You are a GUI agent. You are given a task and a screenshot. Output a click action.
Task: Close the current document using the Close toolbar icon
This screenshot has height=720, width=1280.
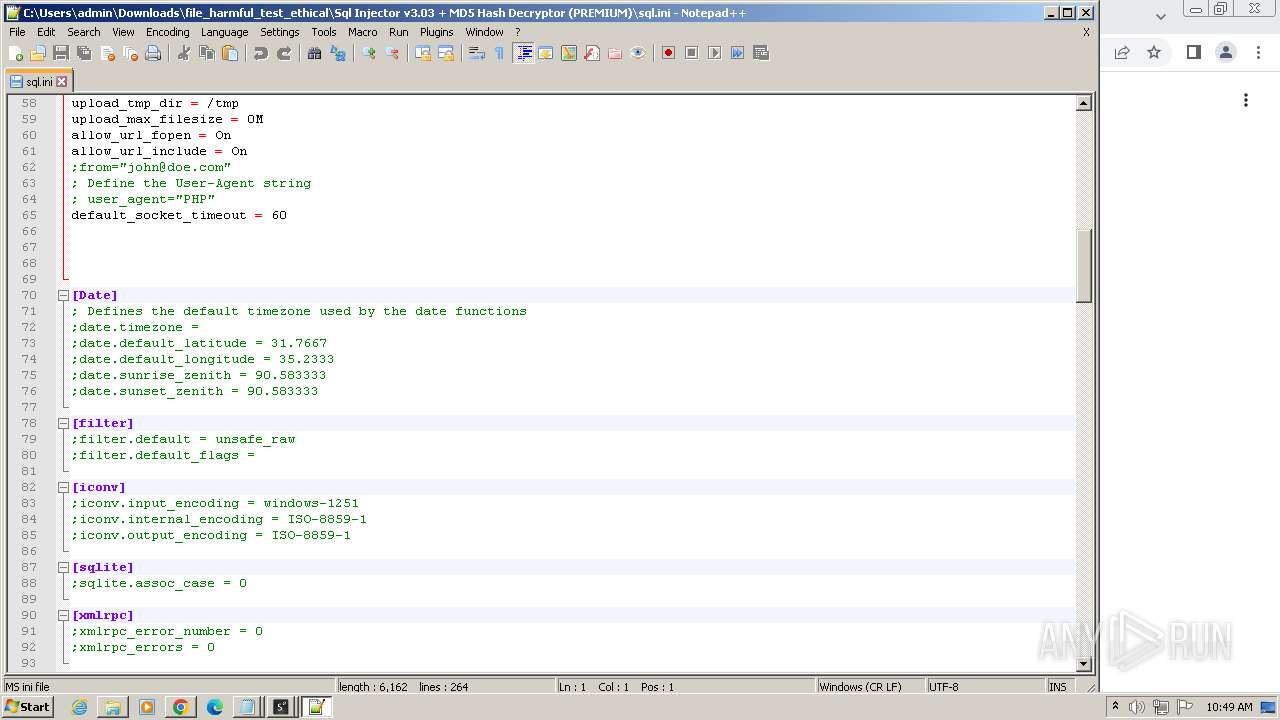(107, 53)
